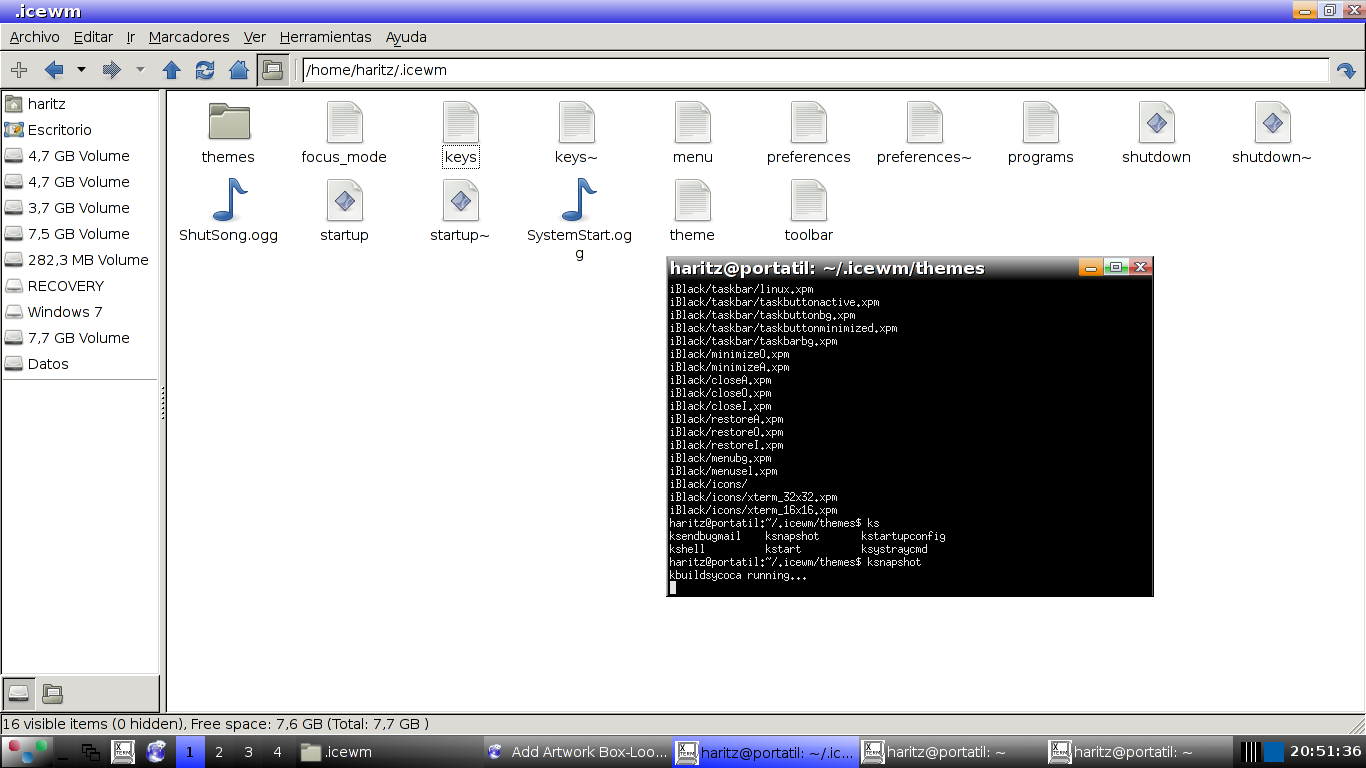Open the Archivo menu
Viewport: 1366px width, 768px height.
tap(35, 37)
